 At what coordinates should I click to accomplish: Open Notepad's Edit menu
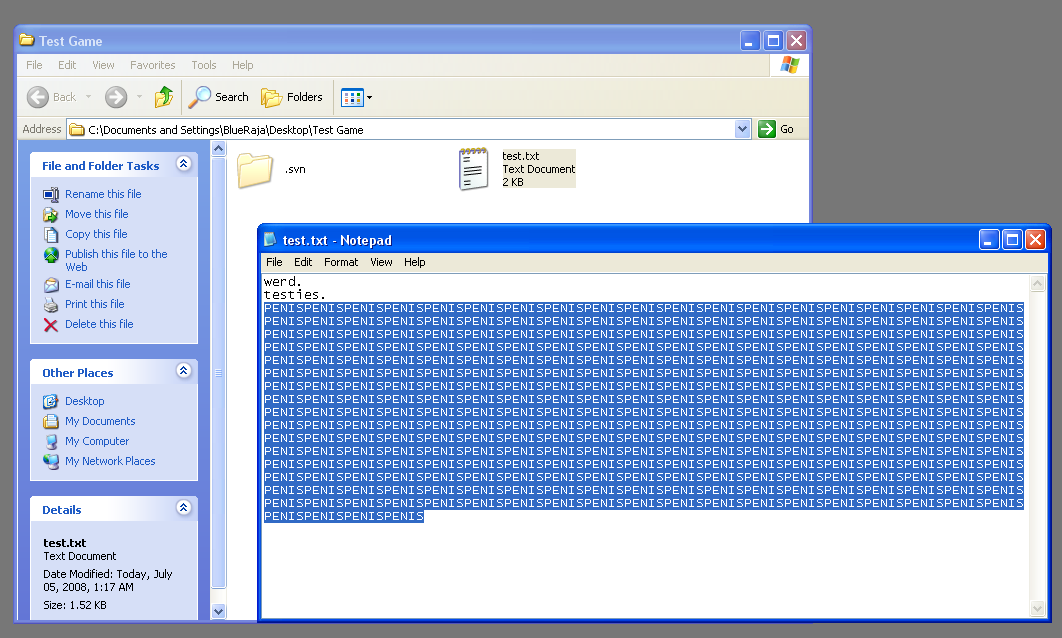303,262
